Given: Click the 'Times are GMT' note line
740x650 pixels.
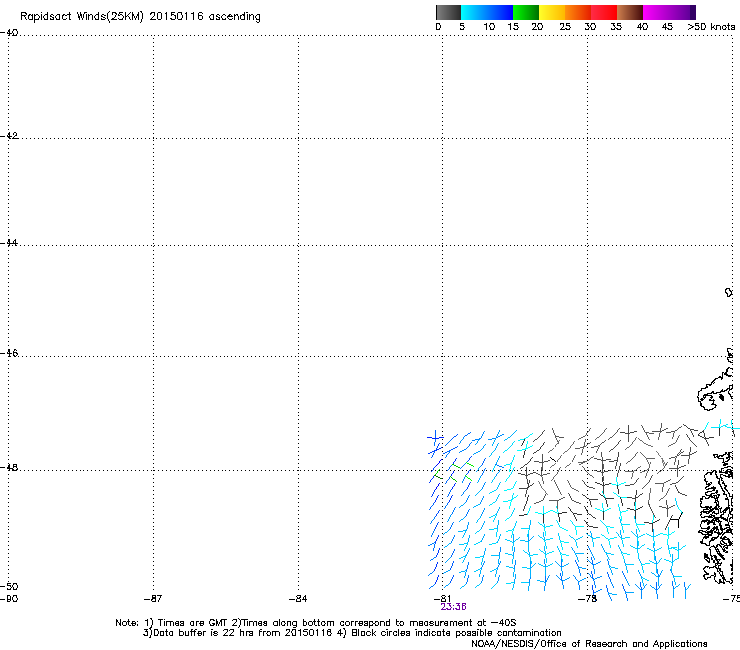Looking at the screenshot, I should pyautogui.click(x=316, y=623).
